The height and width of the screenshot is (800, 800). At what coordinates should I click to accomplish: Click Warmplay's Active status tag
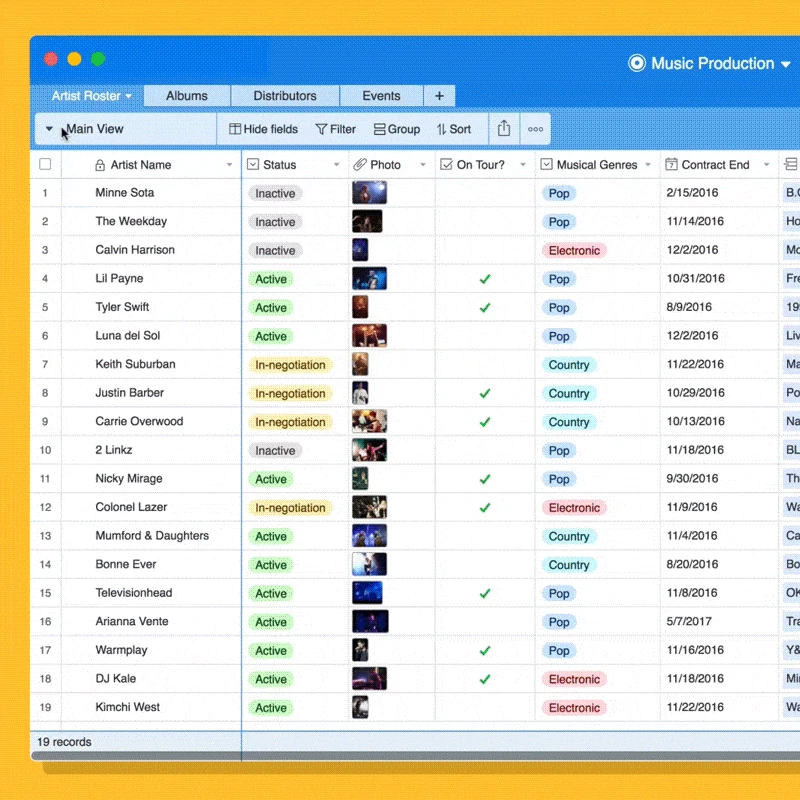tap(271, 651)
